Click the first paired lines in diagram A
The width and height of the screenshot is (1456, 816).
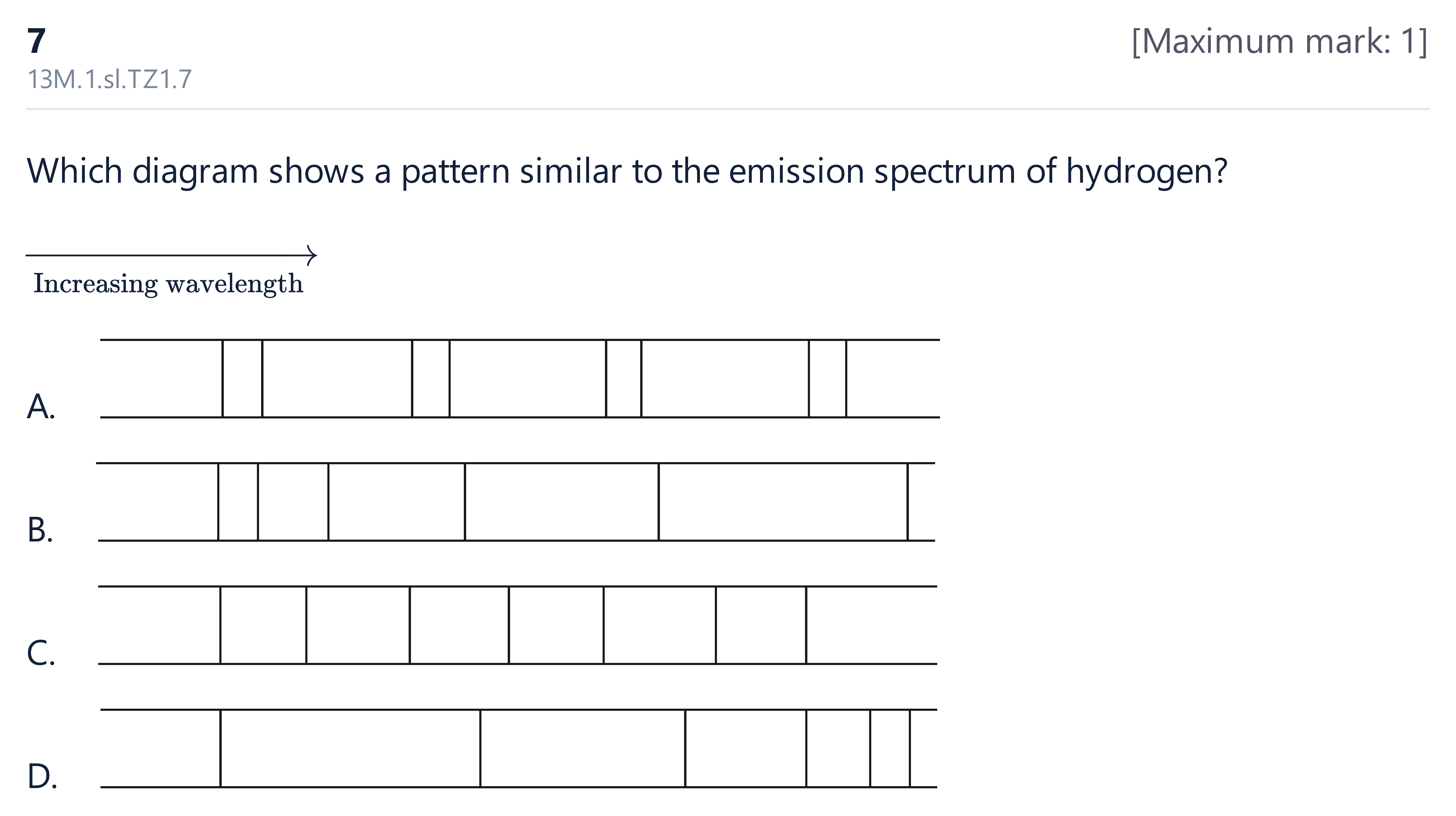pos(243,379)
